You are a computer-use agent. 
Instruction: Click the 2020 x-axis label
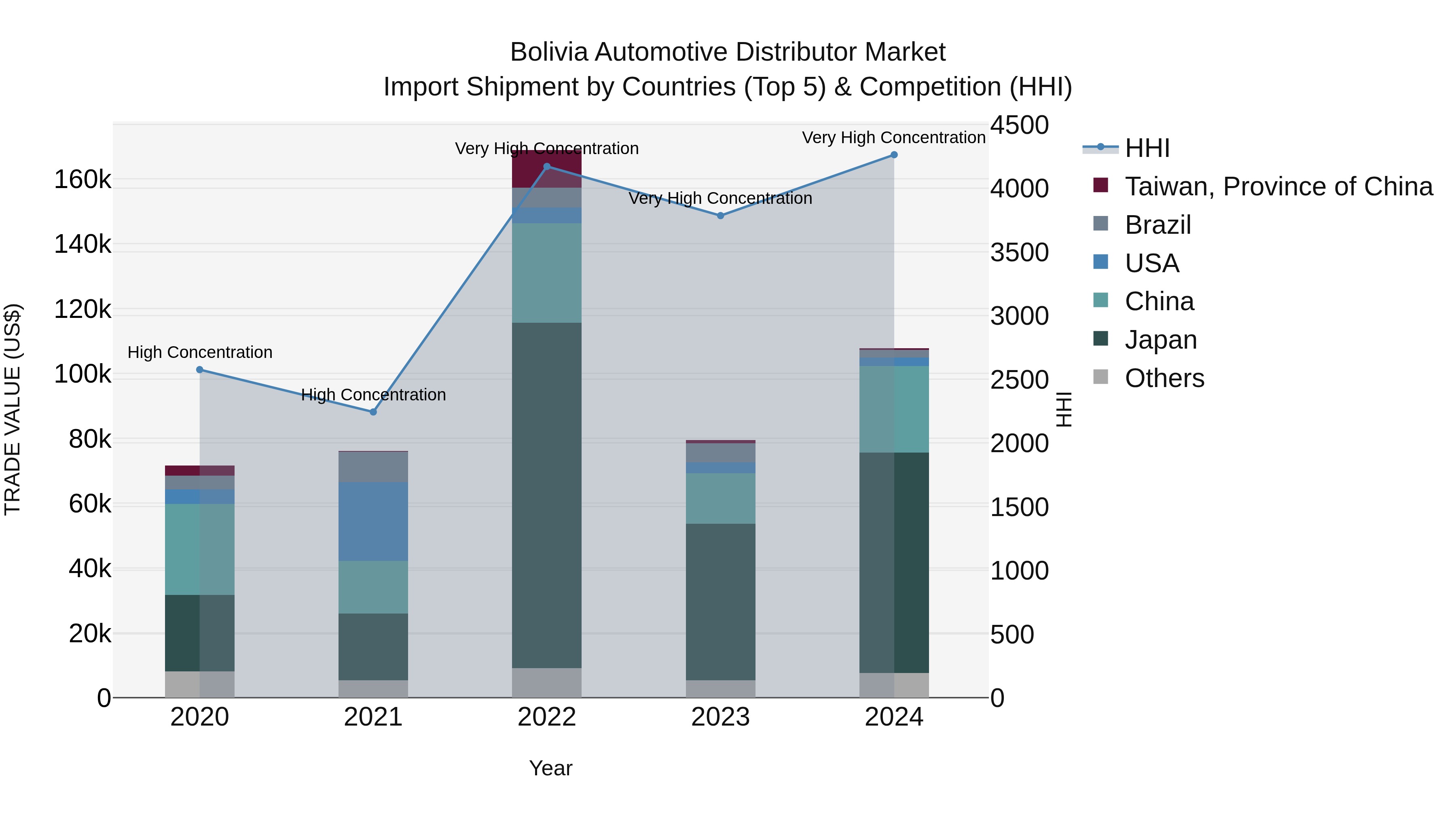point(199,717)
